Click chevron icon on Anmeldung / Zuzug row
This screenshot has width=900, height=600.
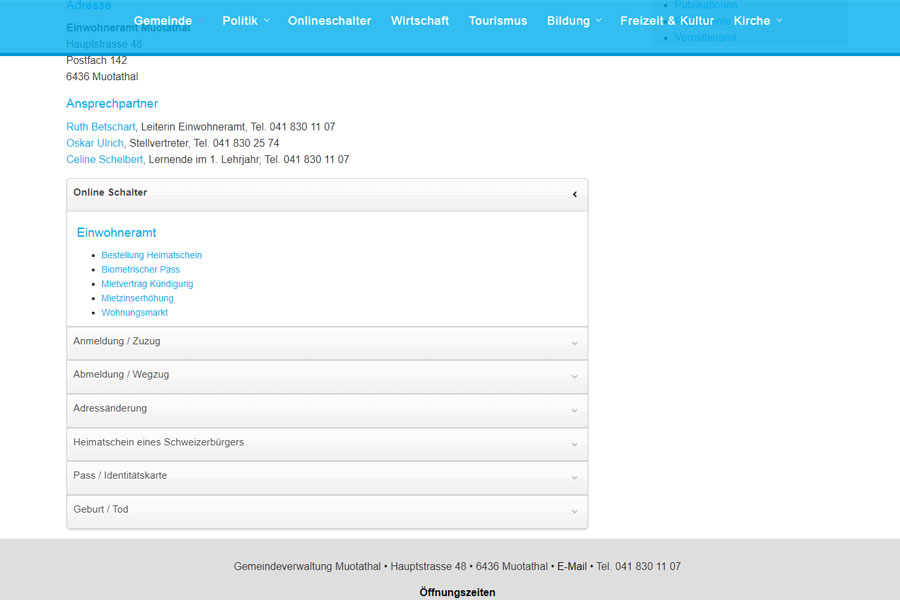(x=574, y=343)
